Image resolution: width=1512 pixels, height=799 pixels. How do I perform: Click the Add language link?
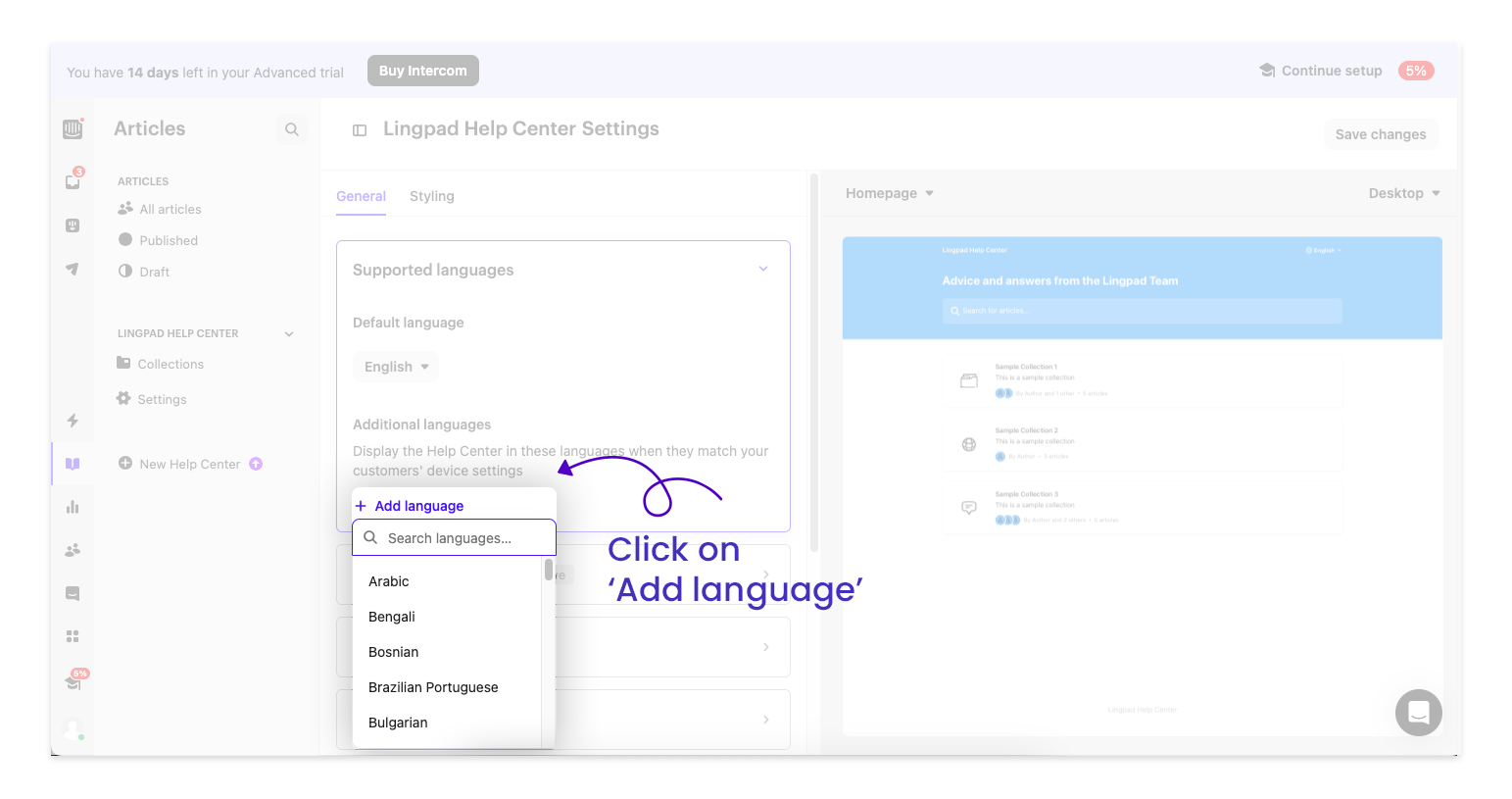[x=410, y=506]
